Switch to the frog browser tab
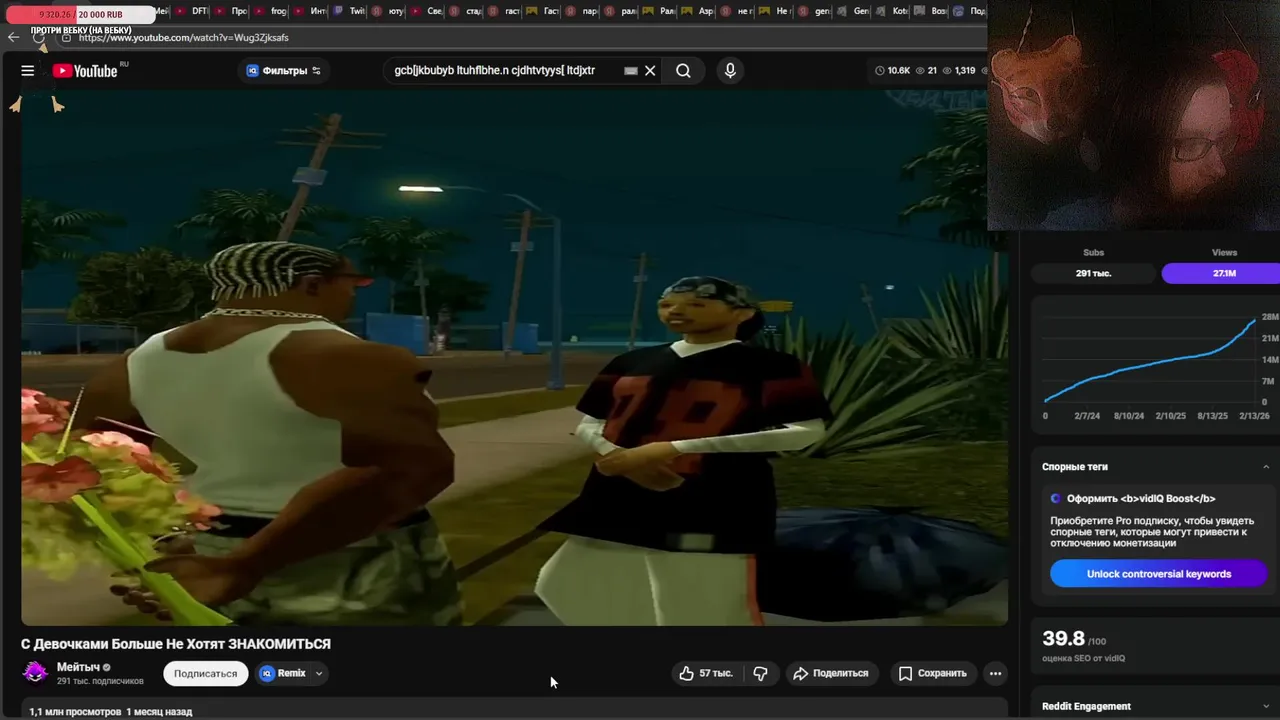1280x720 pixels. click(271, 11)
